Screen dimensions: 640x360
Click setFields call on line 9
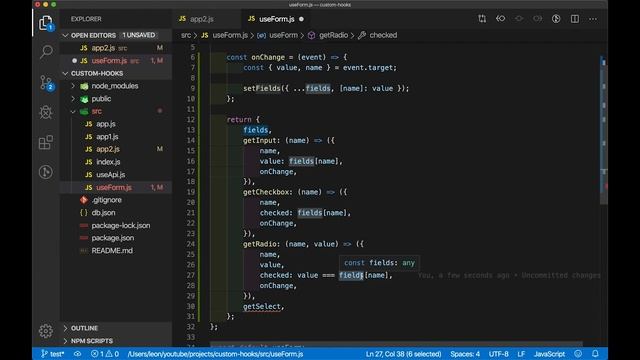click(x=262, y=89)
